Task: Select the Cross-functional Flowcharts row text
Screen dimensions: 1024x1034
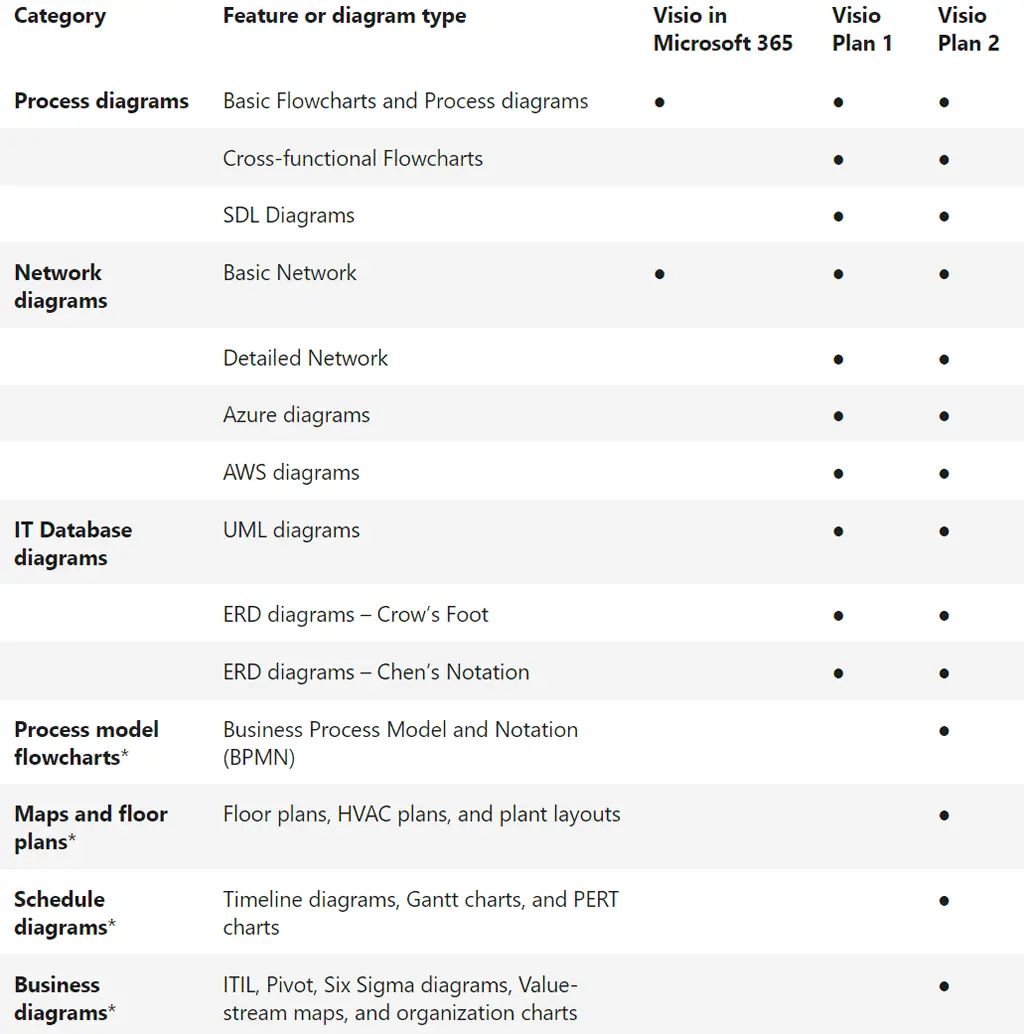Action: pos(352,158)
